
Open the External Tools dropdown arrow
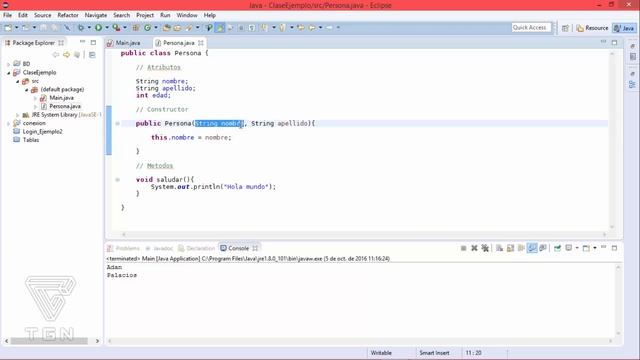[125, 27]
